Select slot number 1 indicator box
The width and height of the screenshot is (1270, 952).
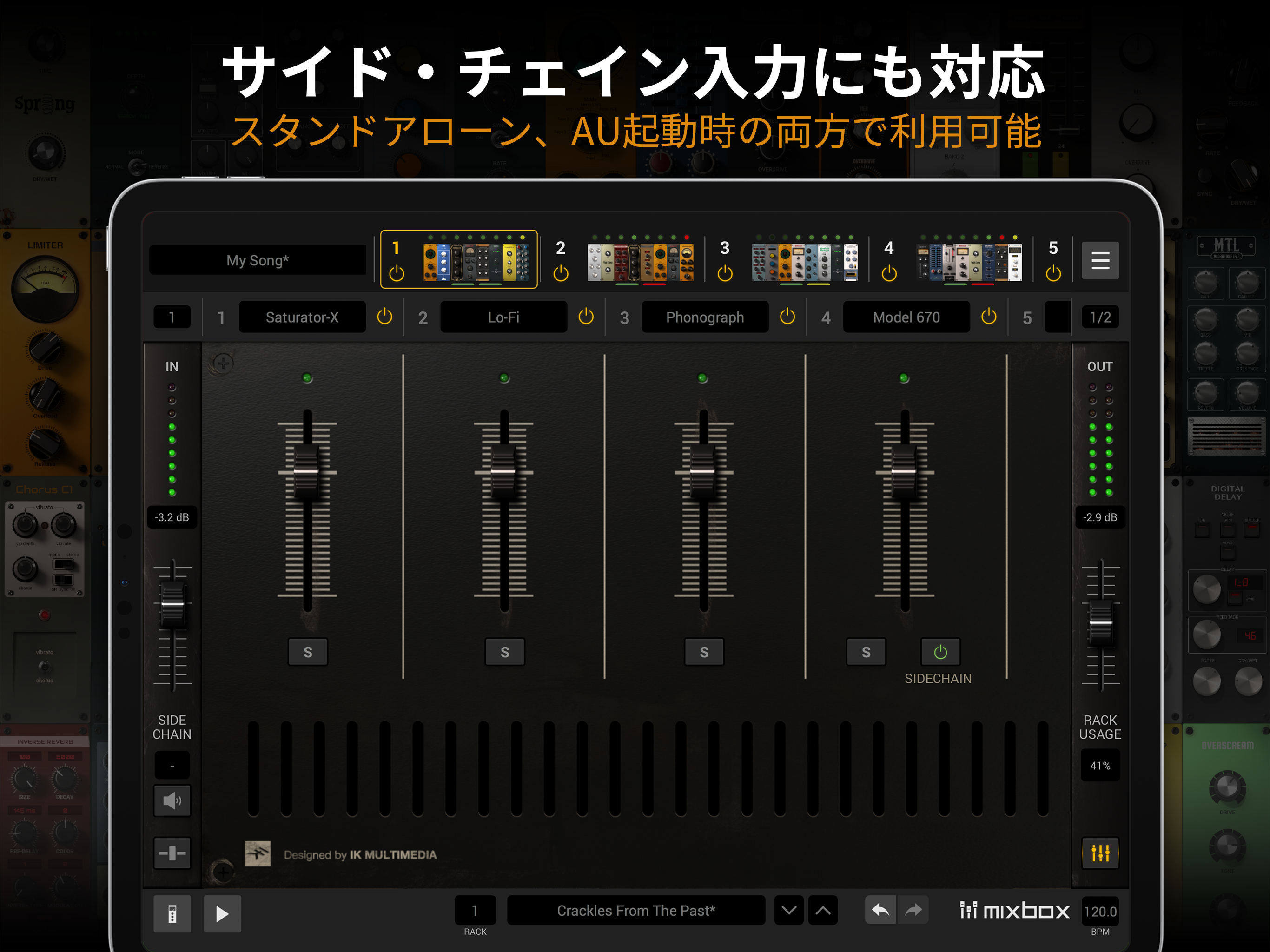[x=172, y=317]
